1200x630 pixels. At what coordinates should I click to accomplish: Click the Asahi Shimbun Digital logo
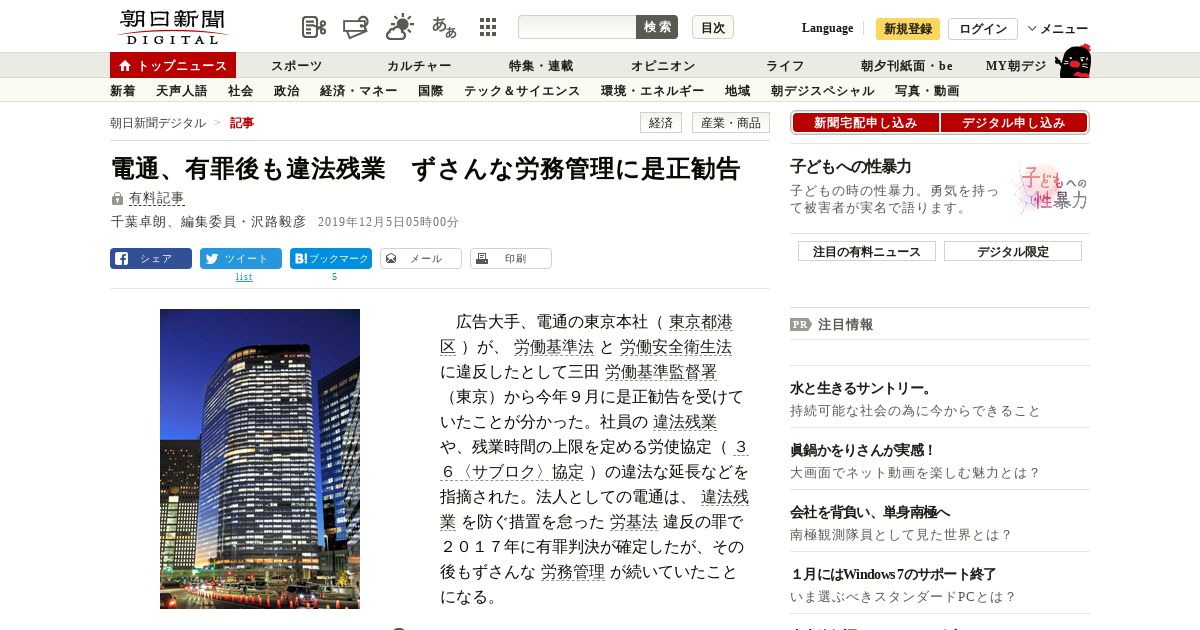172,27
